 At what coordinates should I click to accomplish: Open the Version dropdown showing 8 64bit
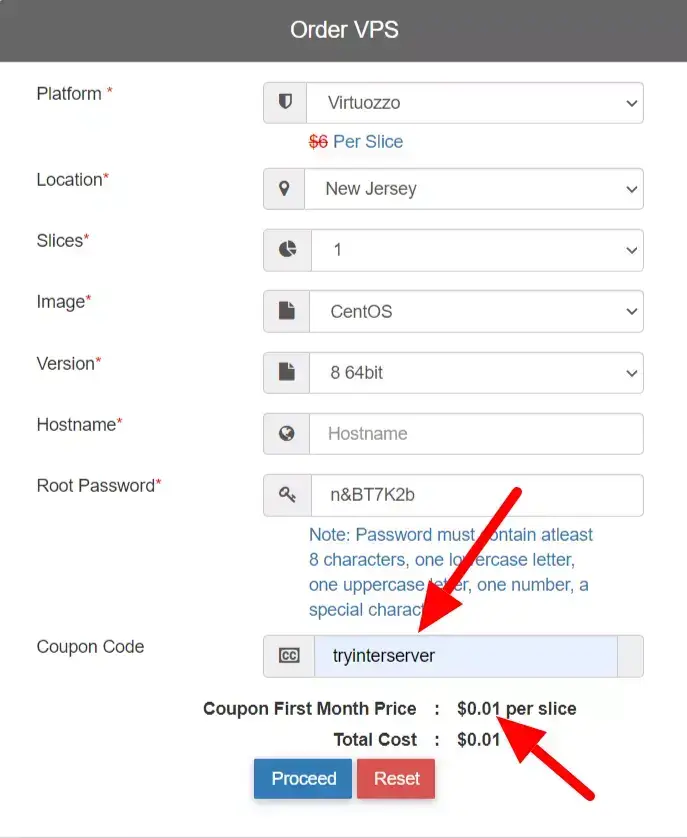pos(475,372)
